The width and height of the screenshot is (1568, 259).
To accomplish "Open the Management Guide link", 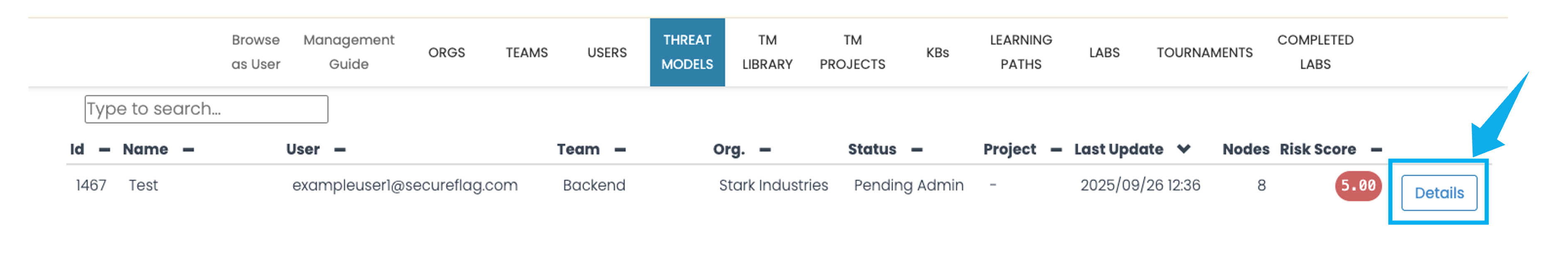I will [349, 52].
